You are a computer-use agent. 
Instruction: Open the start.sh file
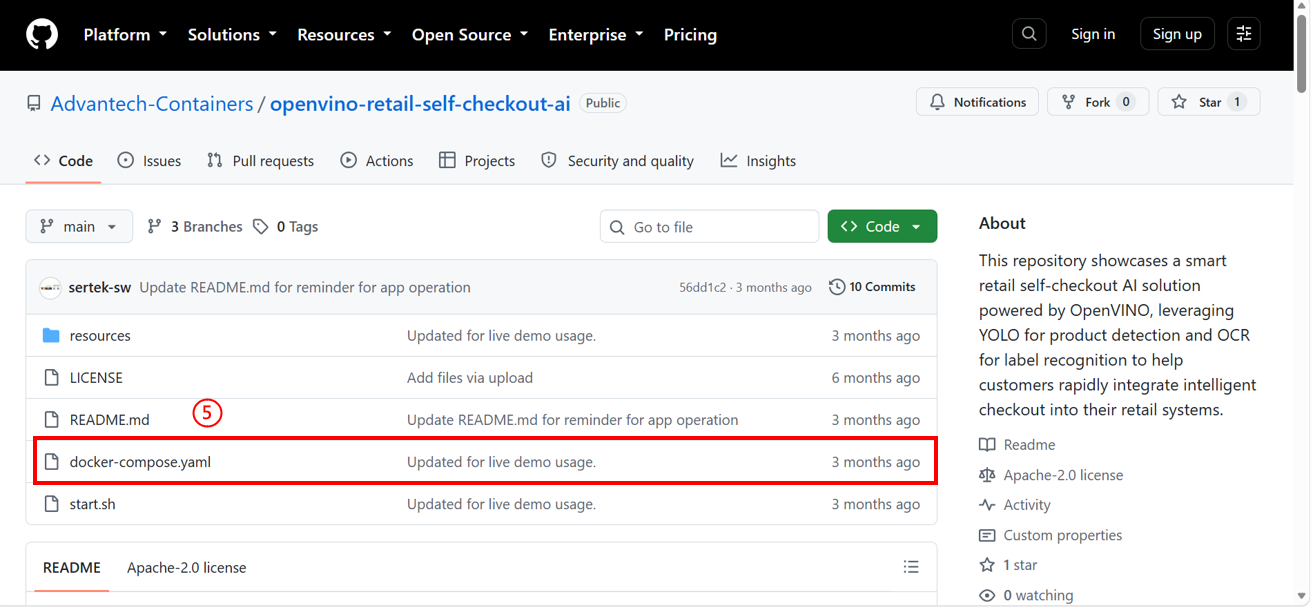[92, 504]
